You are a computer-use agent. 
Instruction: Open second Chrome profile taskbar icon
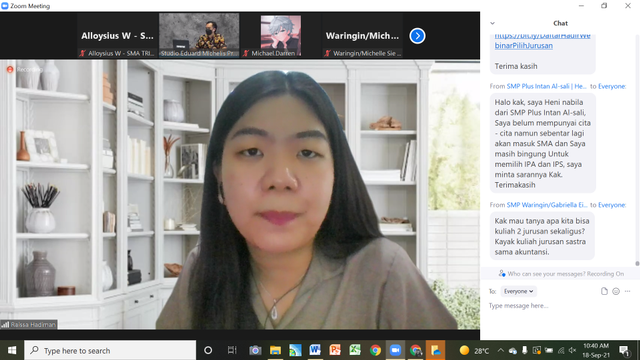point(415,350)
